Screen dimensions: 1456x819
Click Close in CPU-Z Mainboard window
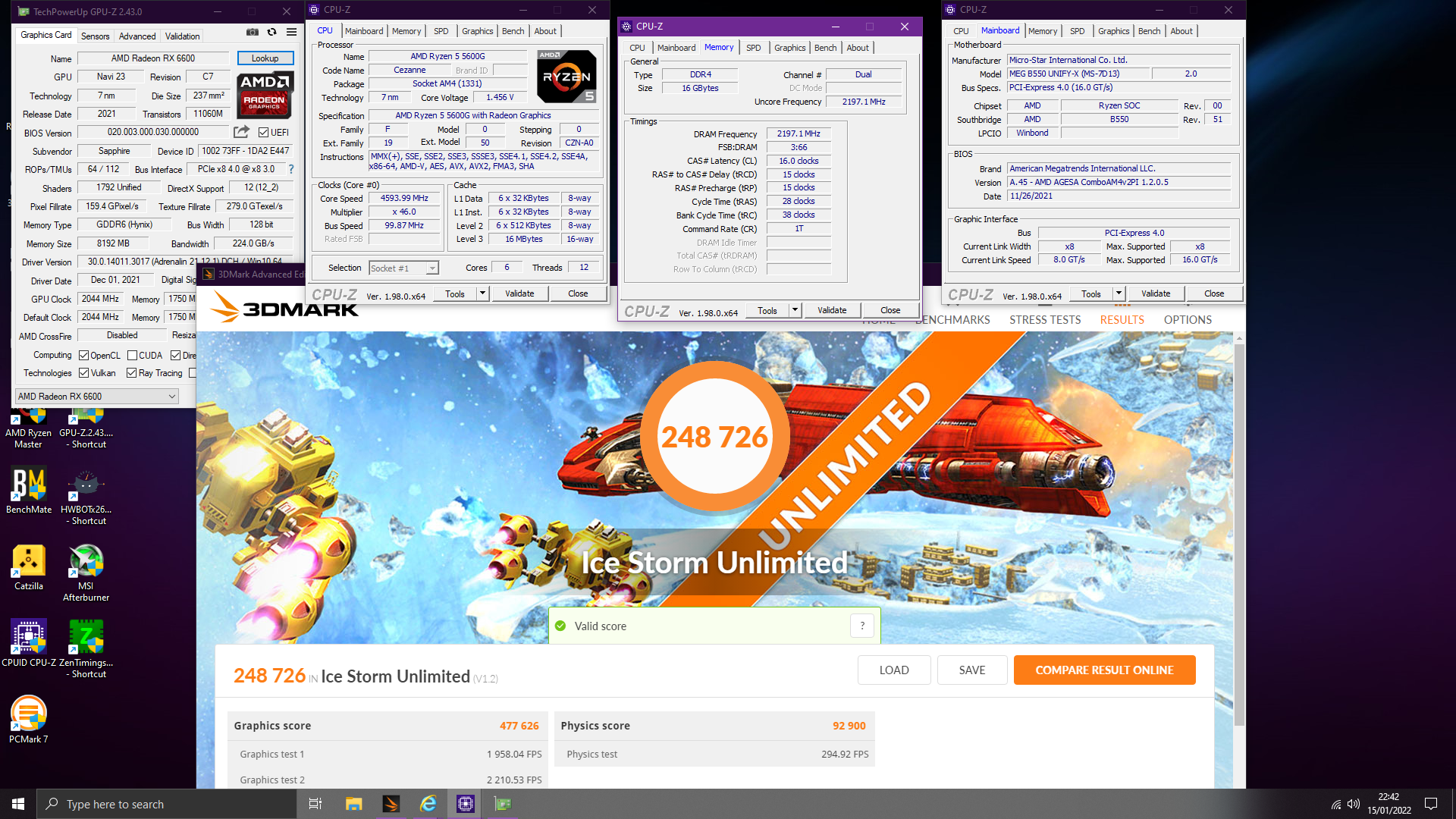point(1214,293)
